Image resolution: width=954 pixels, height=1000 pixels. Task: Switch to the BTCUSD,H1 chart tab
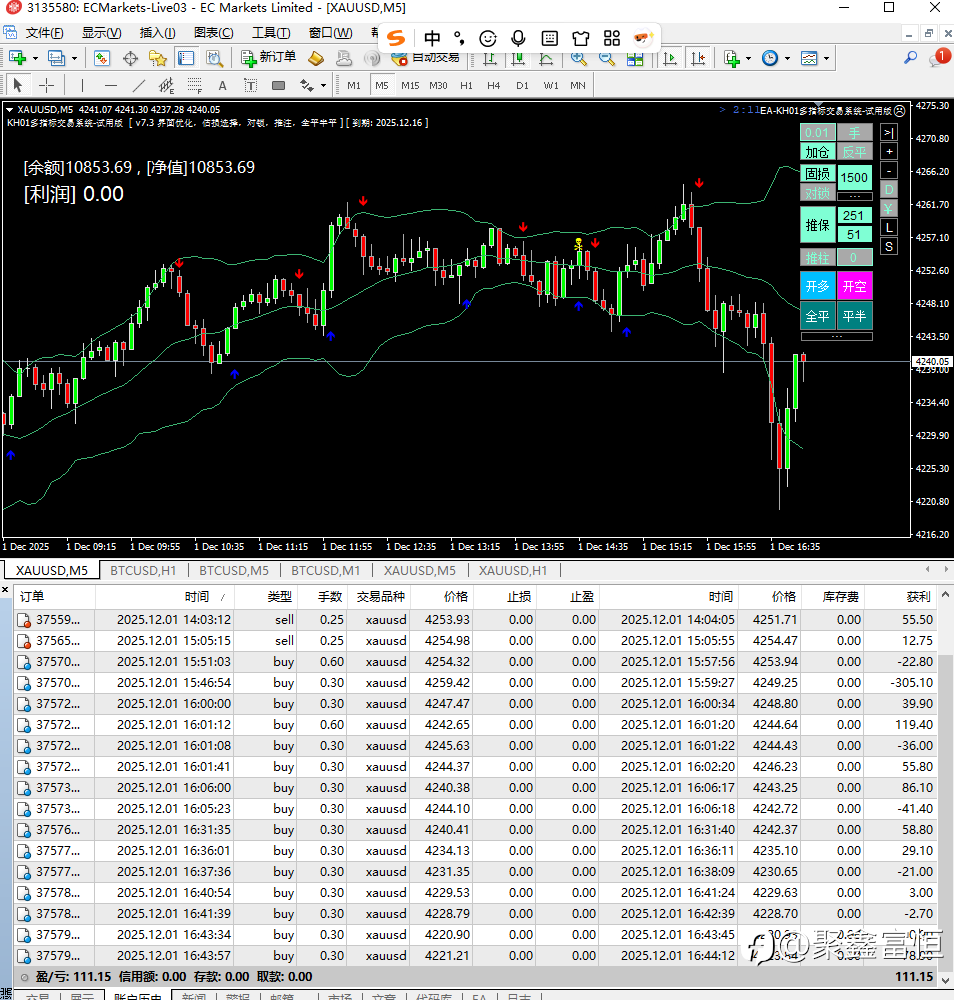(x=142, y=571)
